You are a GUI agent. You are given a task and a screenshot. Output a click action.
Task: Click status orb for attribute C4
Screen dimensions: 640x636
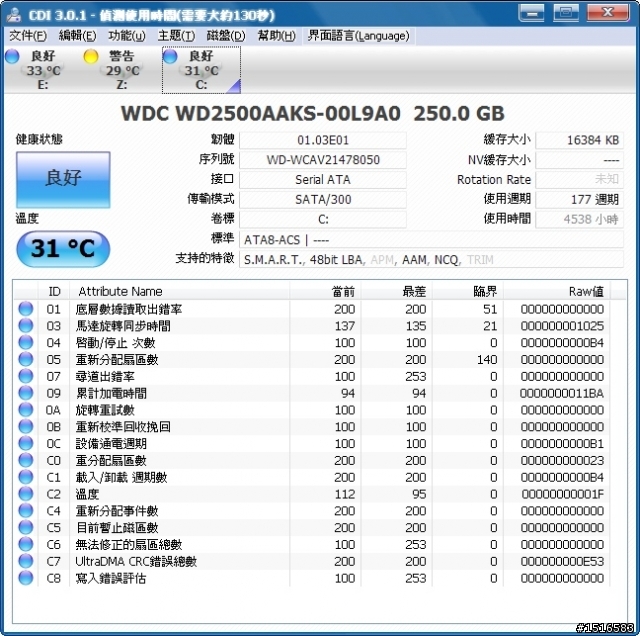click(x=26, y=510)
